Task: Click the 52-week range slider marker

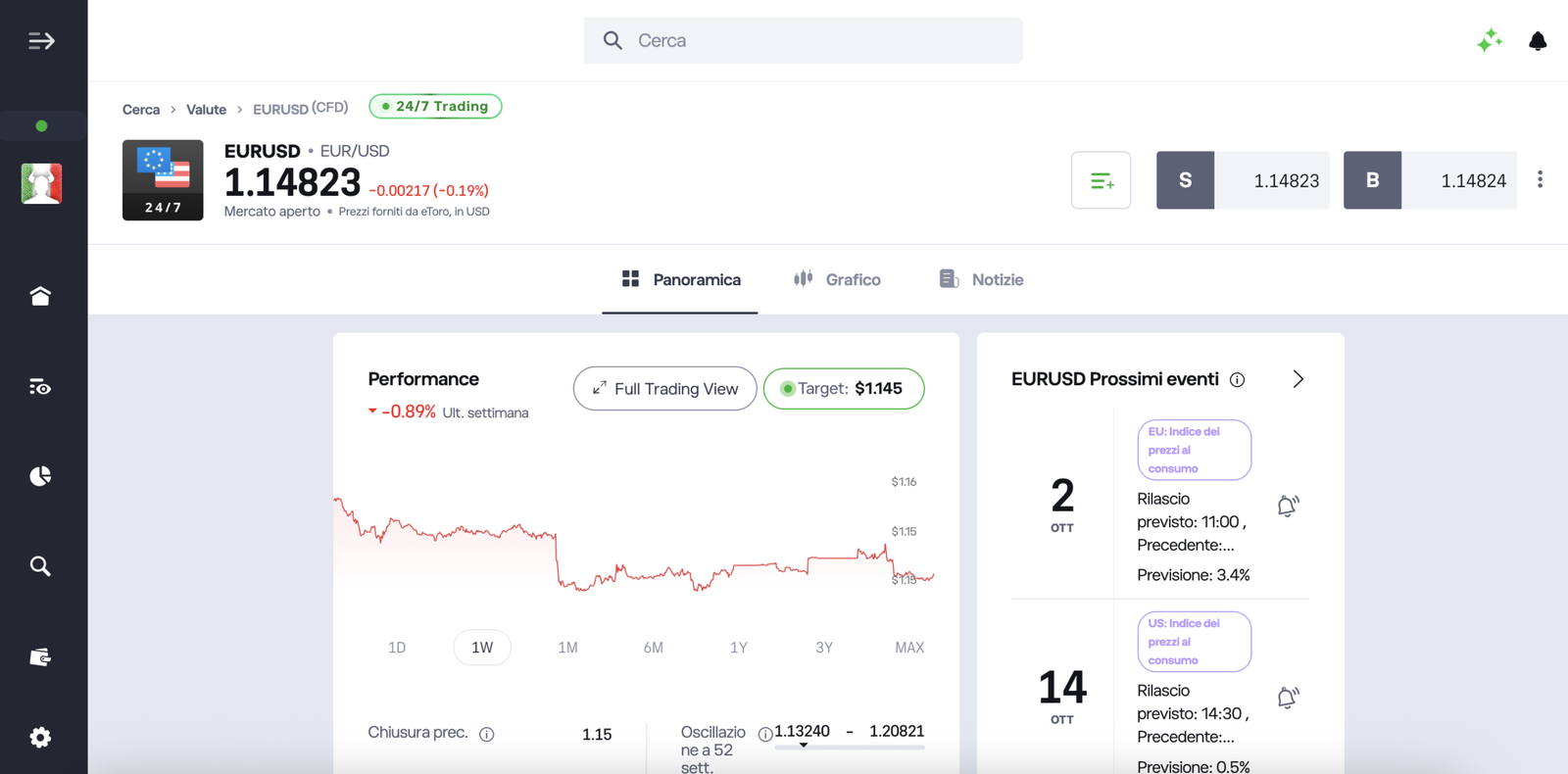Action: click(x=804, y=746)
